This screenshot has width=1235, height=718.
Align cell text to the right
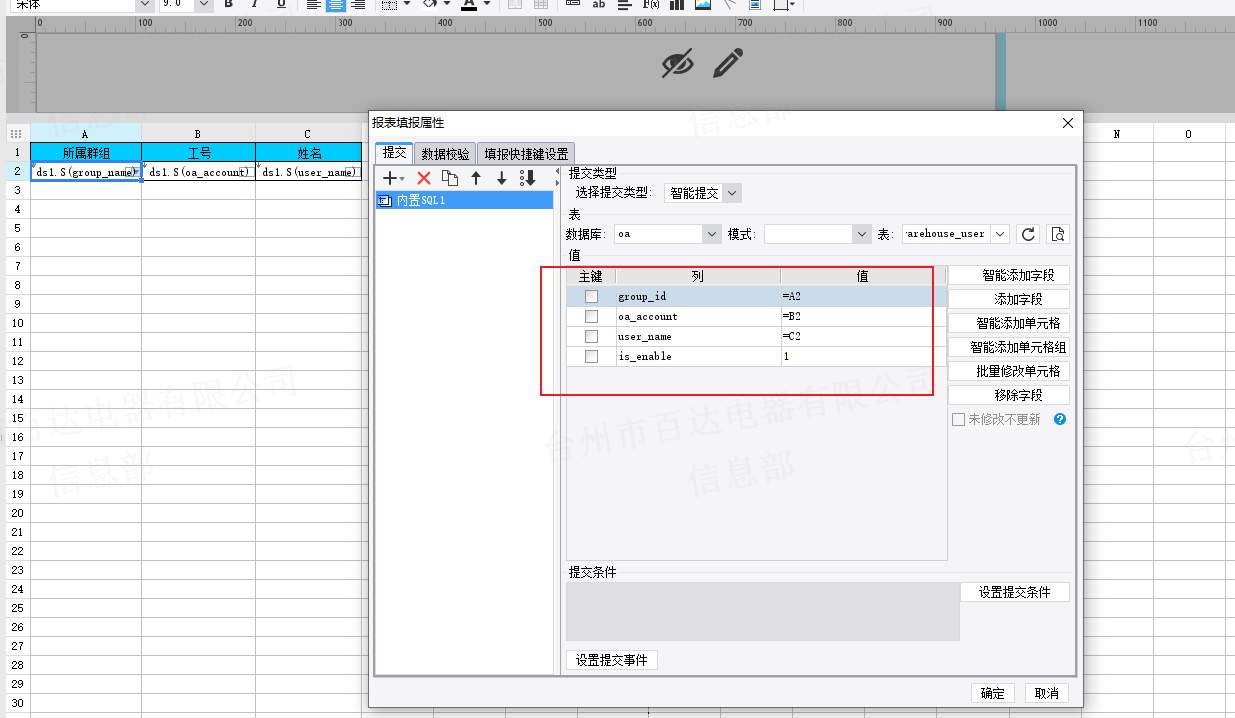(358, 4)
